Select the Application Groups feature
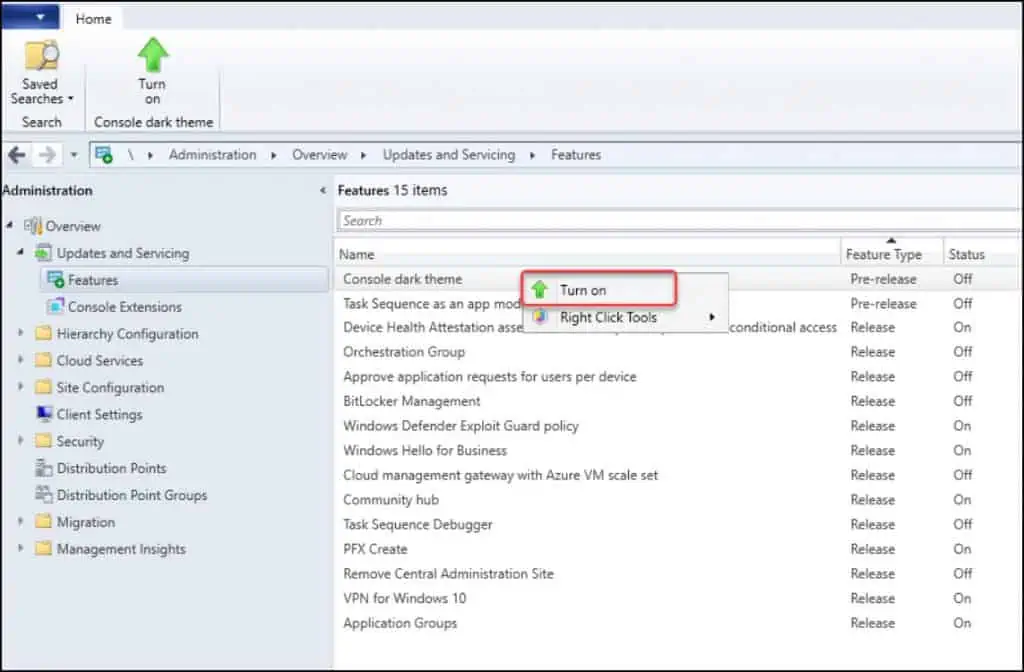The image size is (1024, 672). click(x=677, y=623)
